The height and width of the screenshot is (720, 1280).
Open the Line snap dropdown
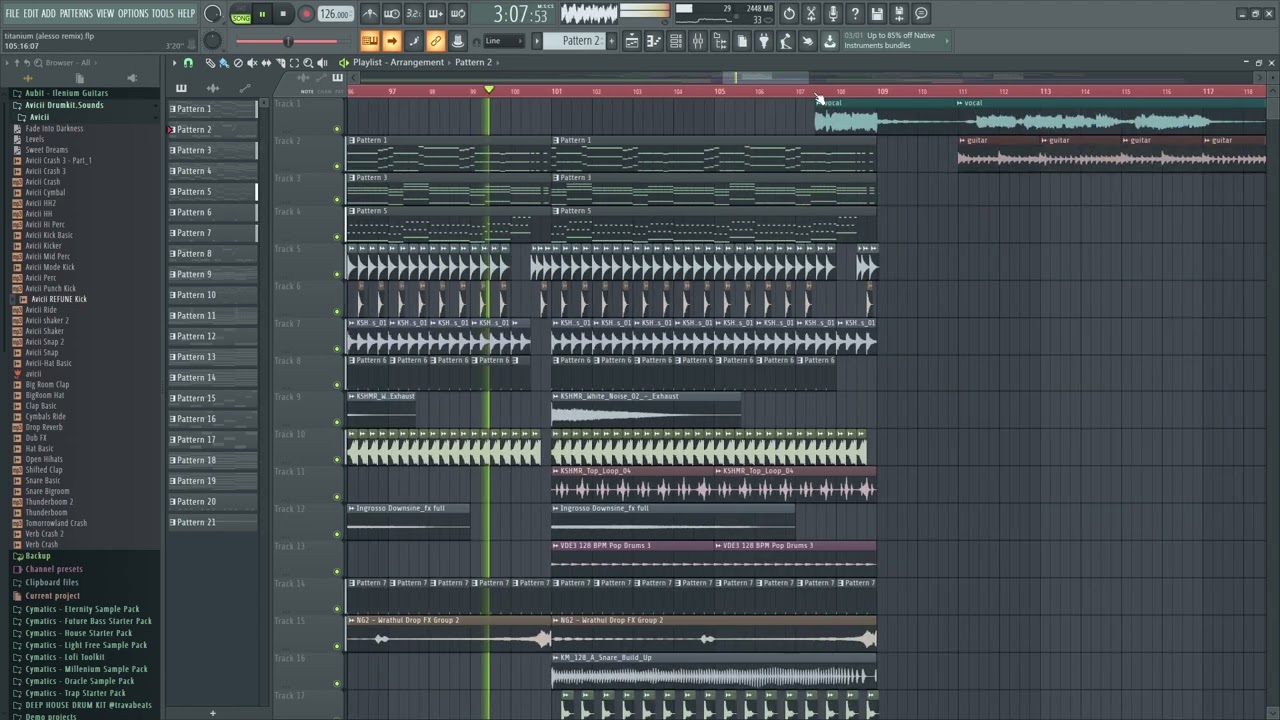[x=503, y=41]
